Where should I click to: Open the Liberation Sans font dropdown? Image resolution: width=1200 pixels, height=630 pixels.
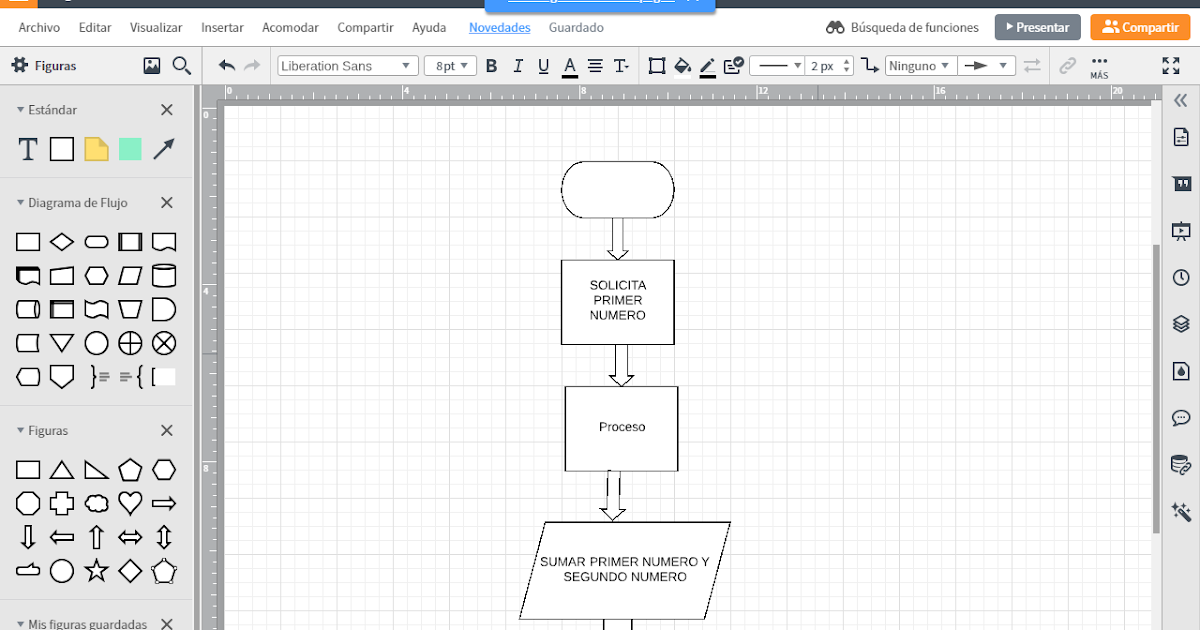(347, 64)
